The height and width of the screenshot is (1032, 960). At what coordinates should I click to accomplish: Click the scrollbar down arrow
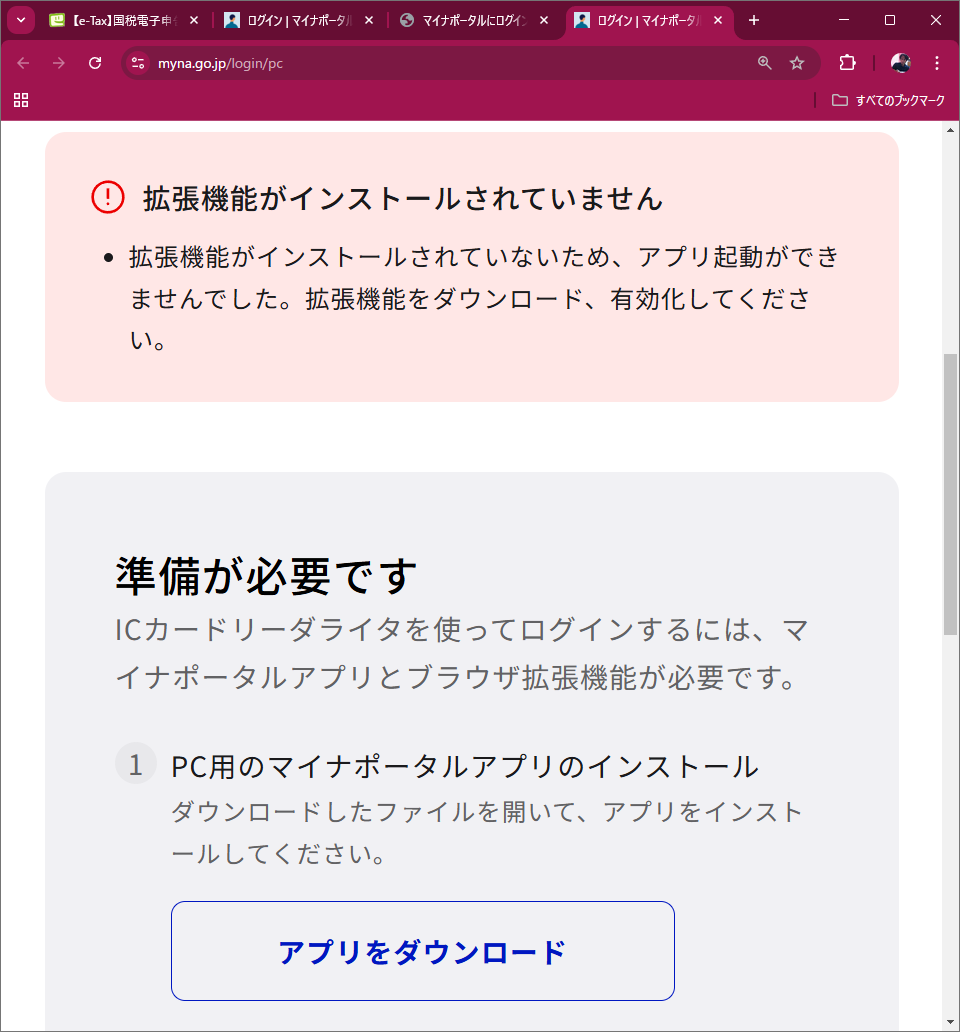[x=950, y=1023]
